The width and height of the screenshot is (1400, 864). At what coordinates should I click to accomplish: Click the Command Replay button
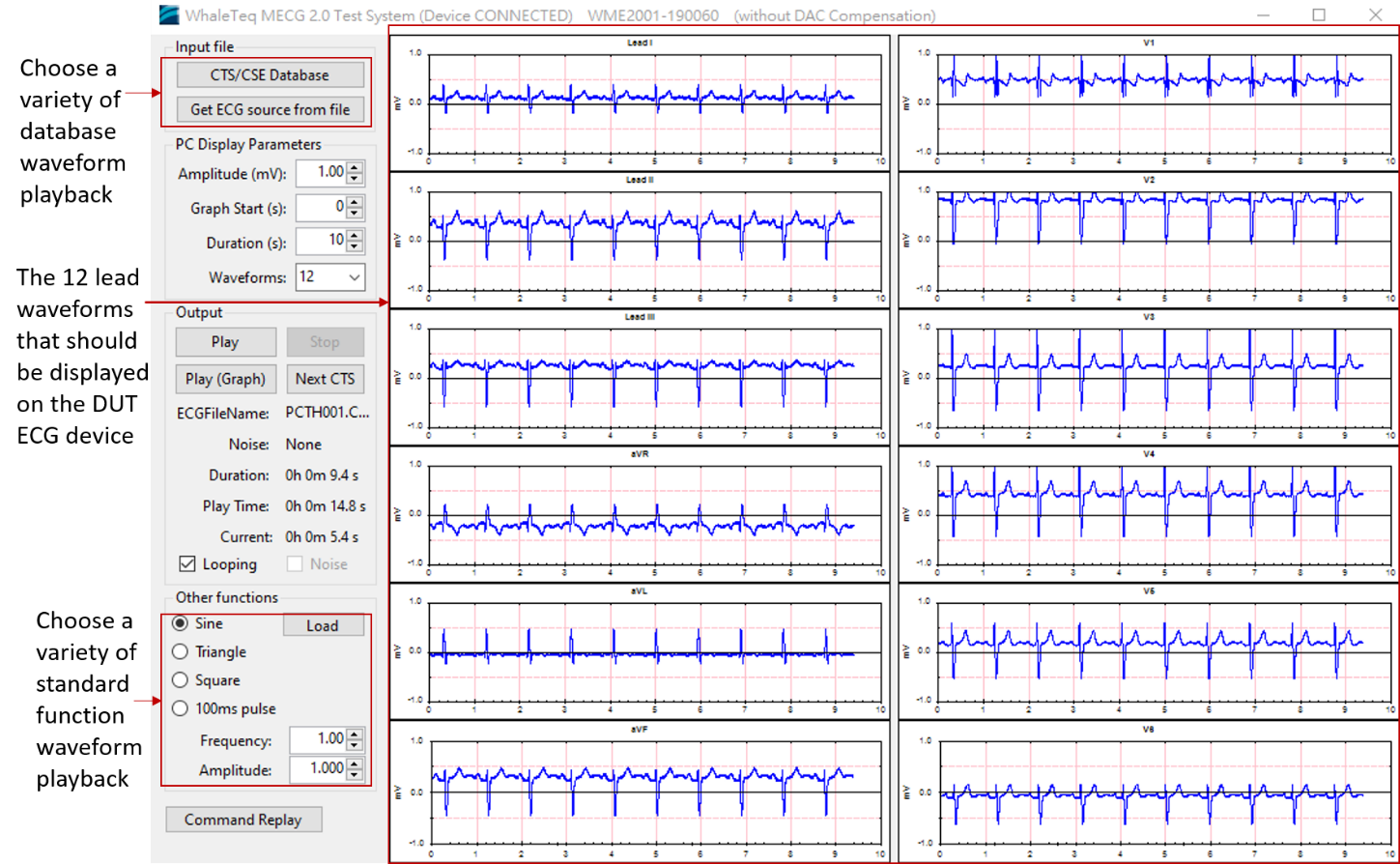point(243,820)
